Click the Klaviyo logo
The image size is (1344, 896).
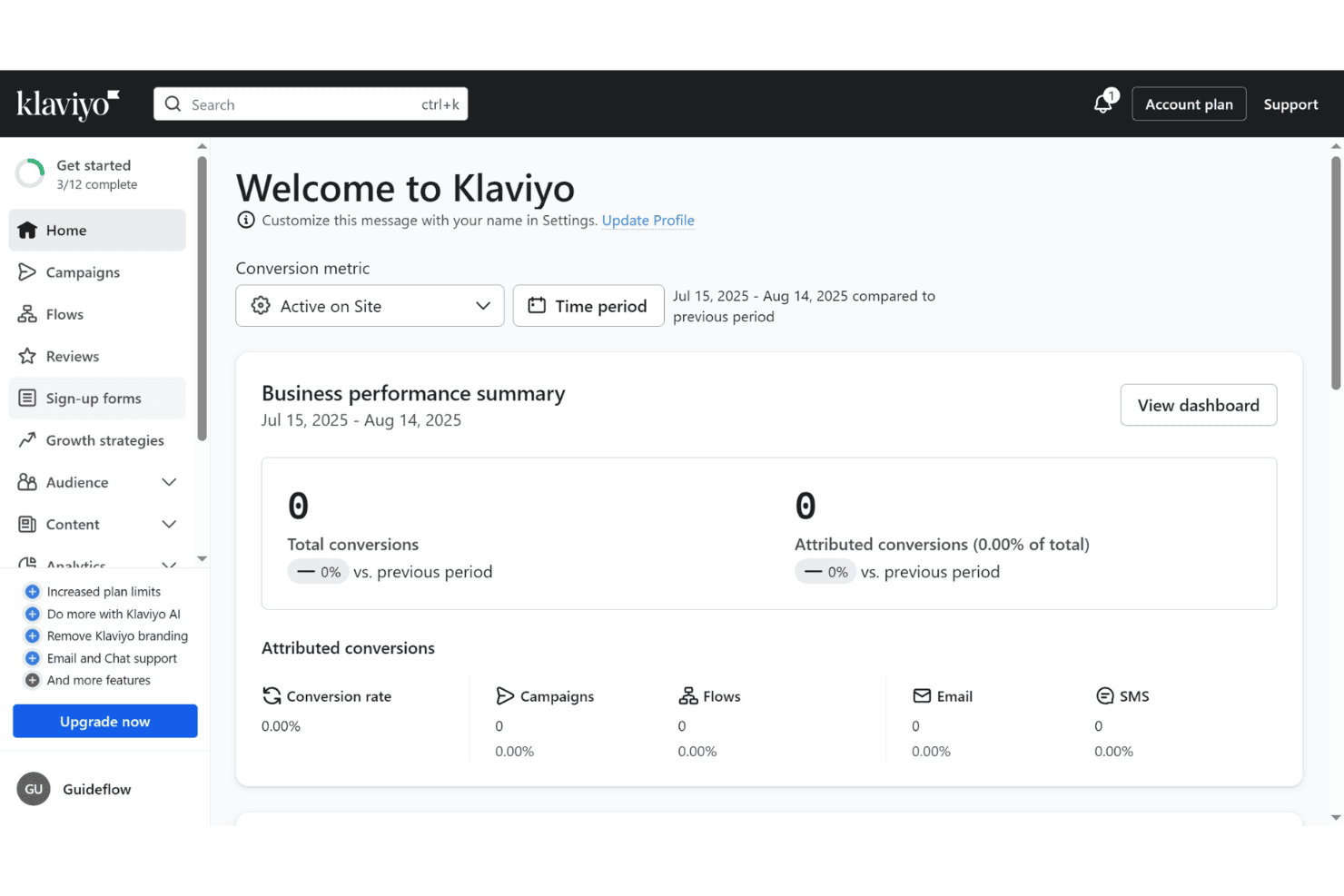pos(68,104)
